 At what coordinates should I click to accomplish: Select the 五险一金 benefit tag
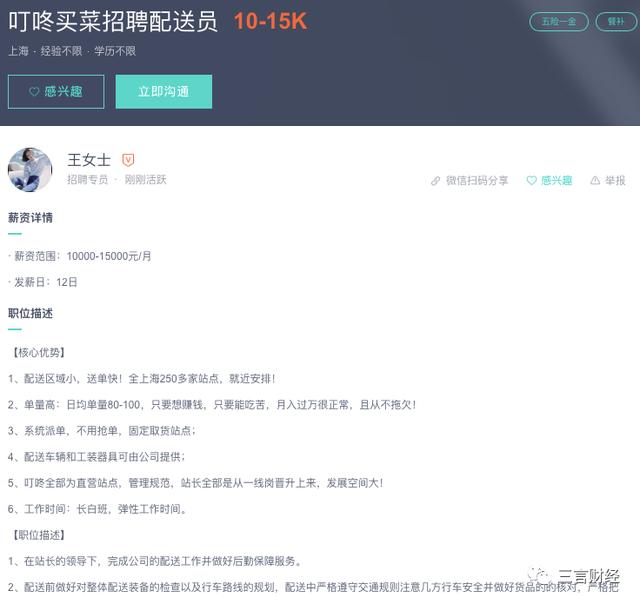[559, 22]
